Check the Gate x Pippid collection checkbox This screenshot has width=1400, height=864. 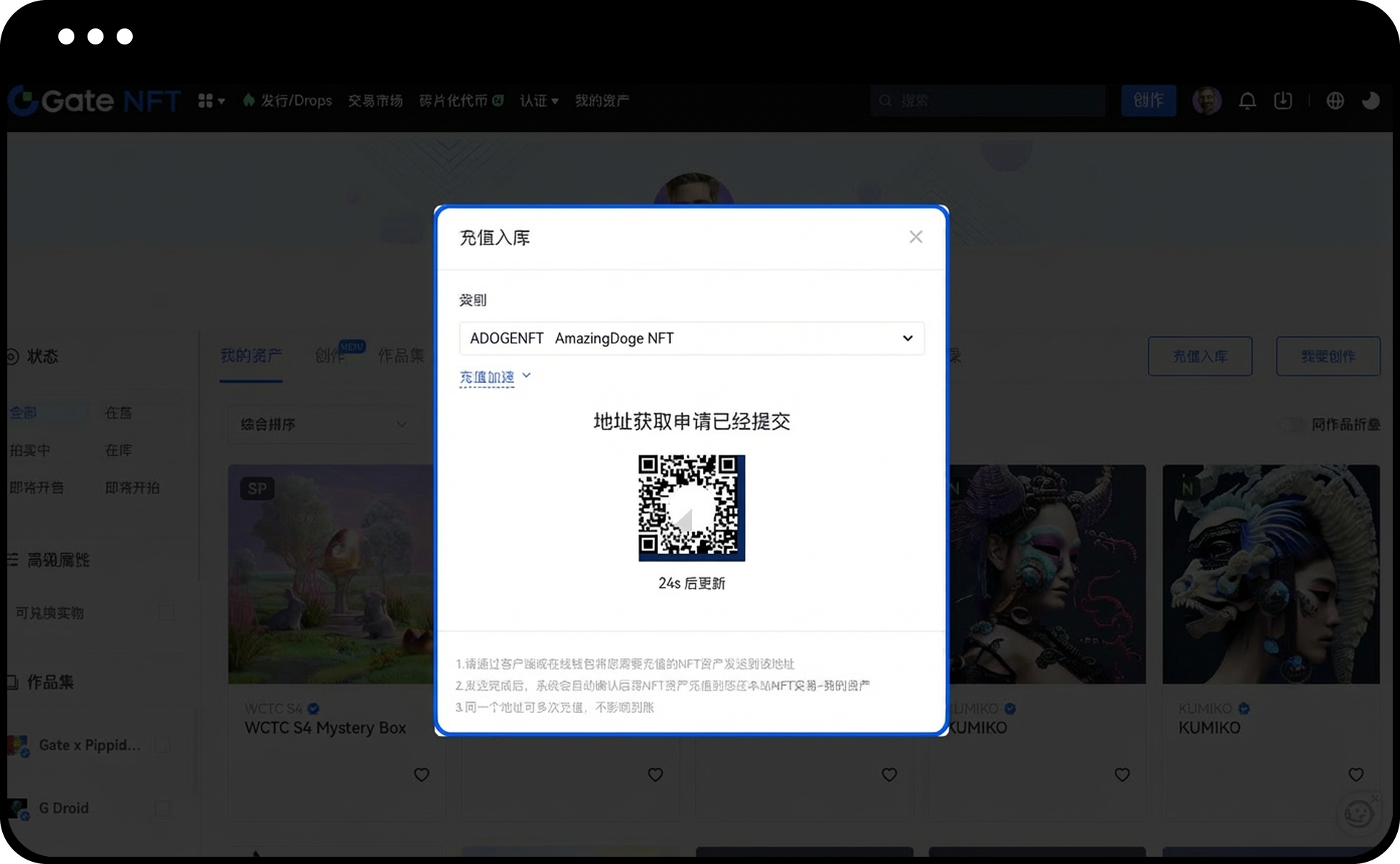(162, 745)
